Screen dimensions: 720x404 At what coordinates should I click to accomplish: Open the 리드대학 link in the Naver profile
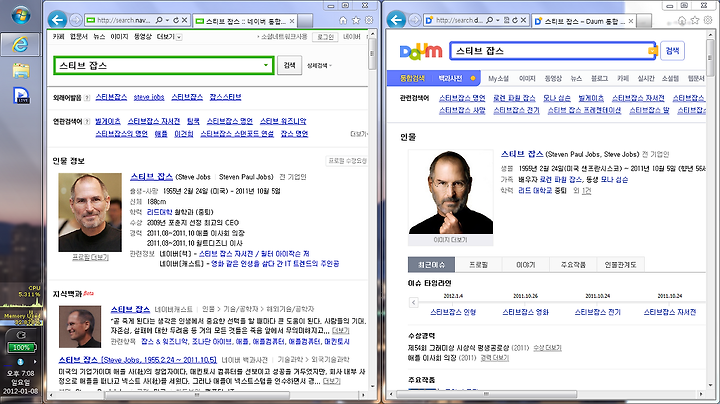pos(159,212)
